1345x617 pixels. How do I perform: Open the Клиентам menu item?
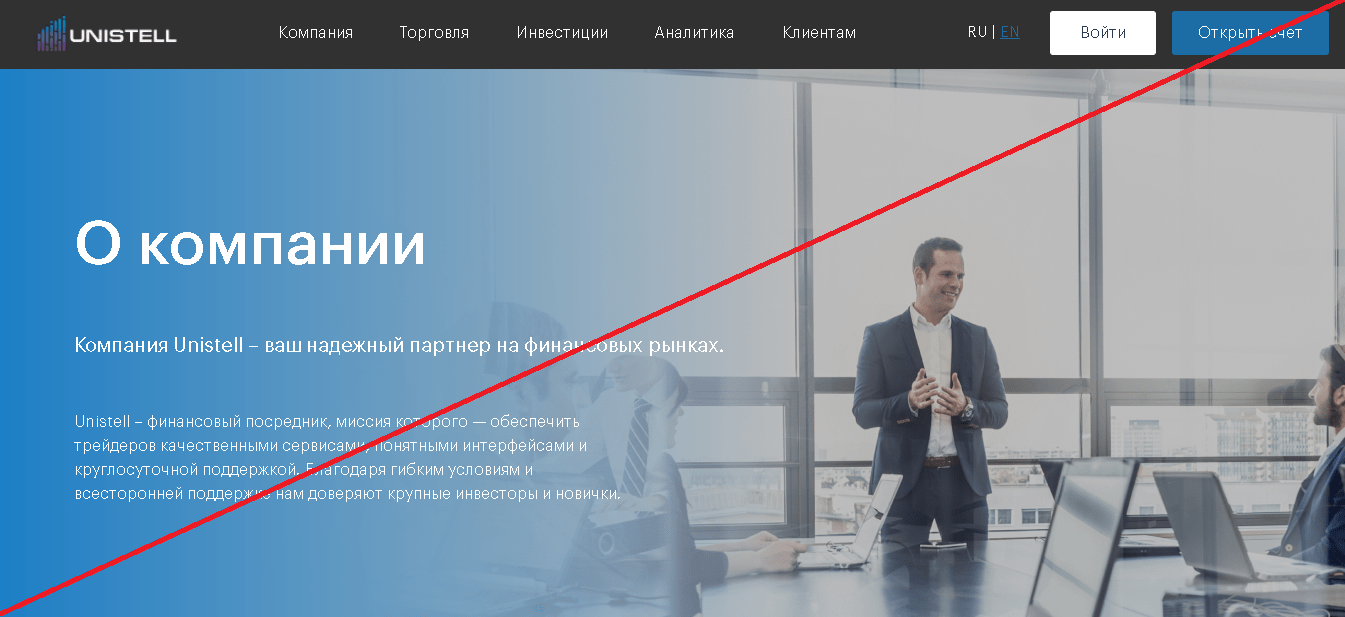pyautogui.click(x=819, y=33)
